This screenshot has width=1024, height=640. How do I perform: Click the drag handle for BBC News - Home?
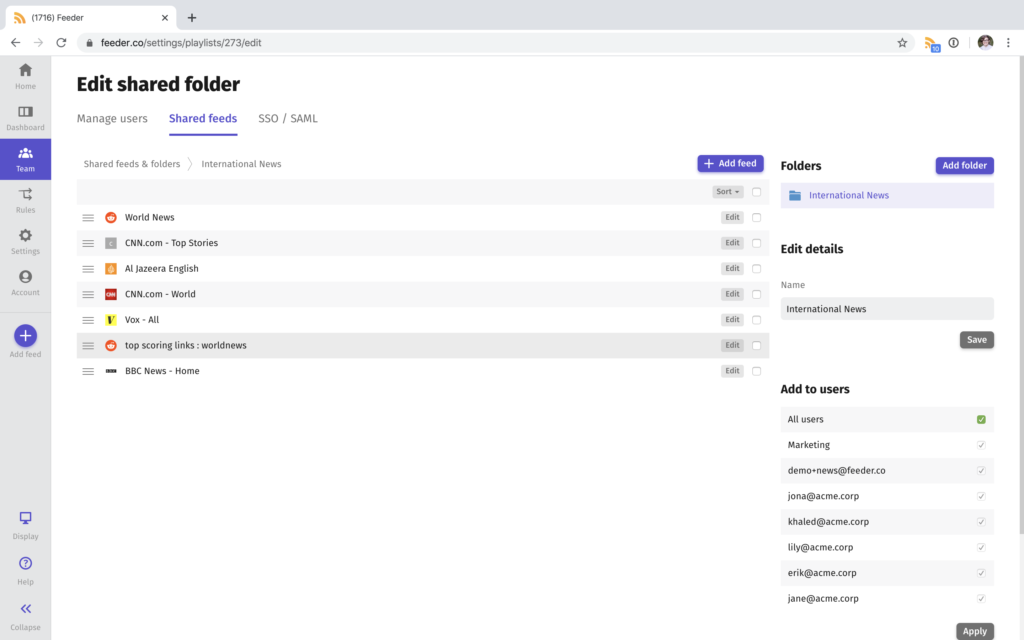coord(88,371)
